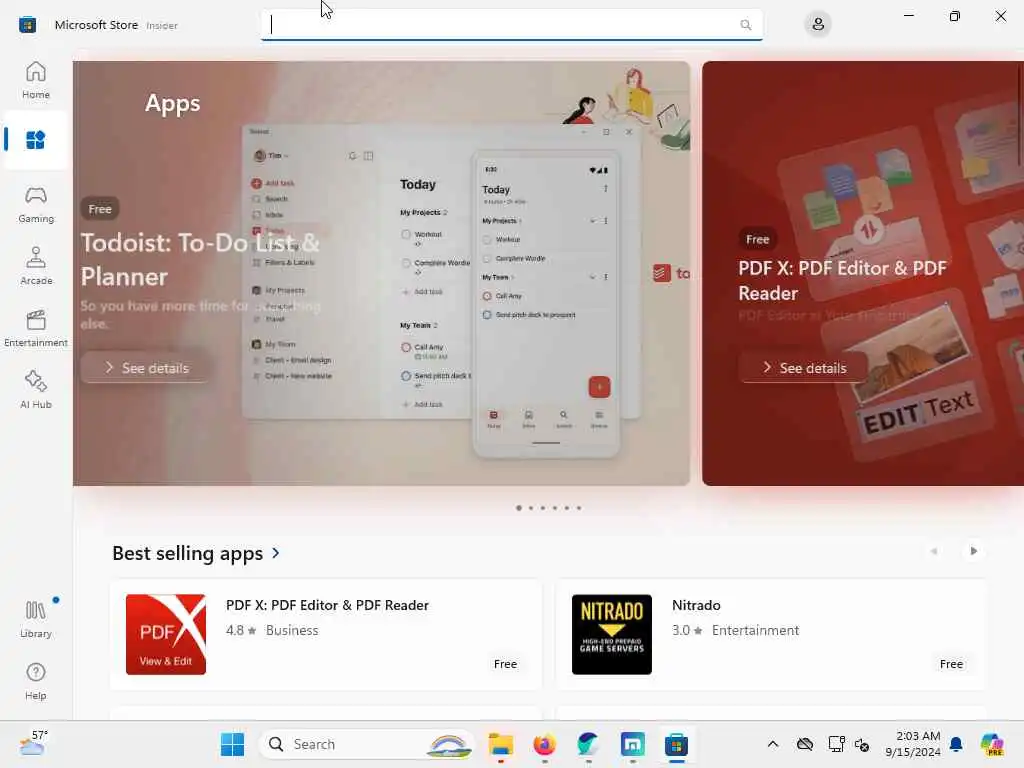Open Help in the sidebar
1024x768 pixels.
(35, 682)
